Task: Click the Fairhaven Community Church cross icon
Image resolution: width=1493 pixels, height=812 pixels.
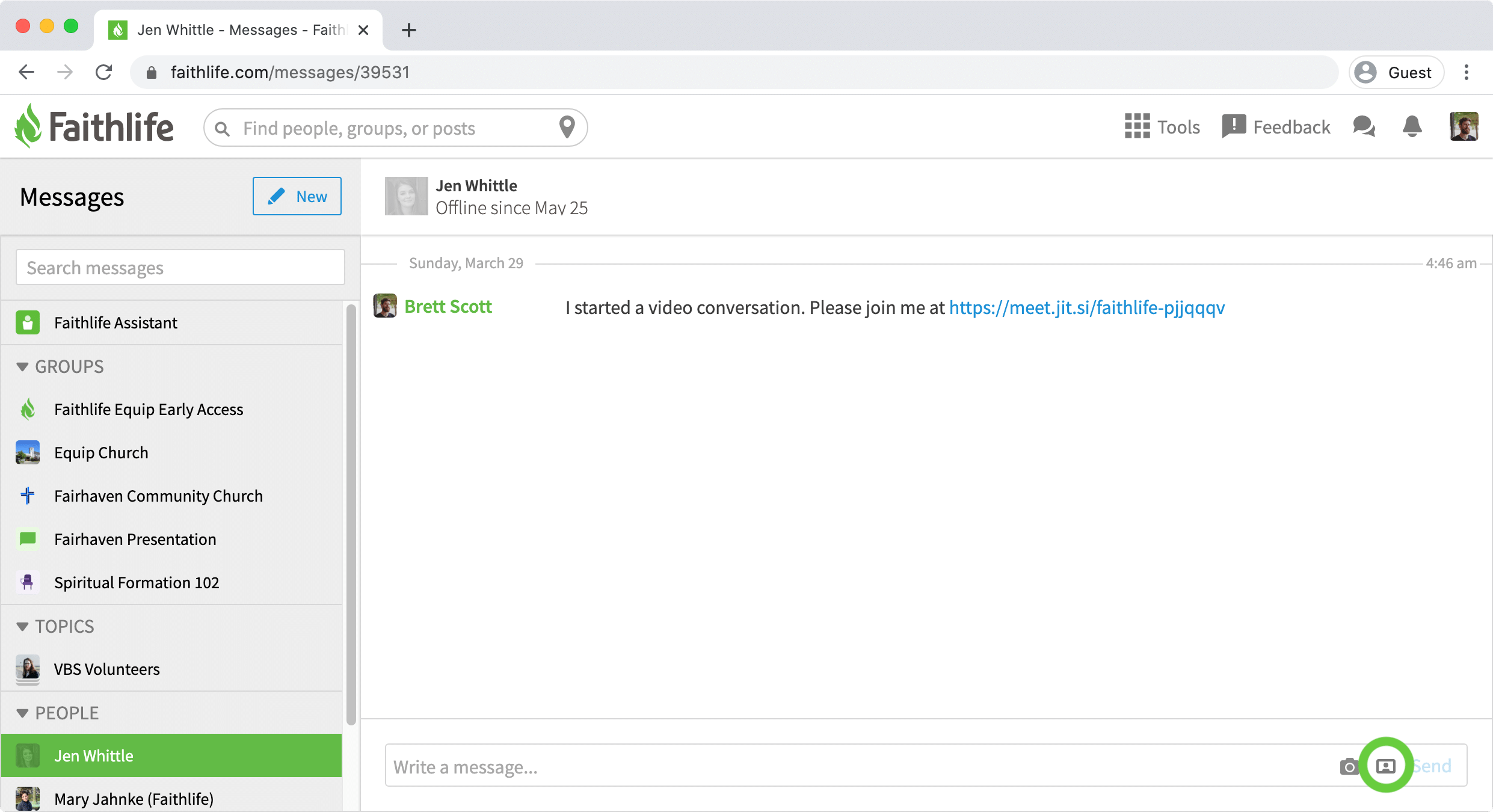Action: pos(28,496)
